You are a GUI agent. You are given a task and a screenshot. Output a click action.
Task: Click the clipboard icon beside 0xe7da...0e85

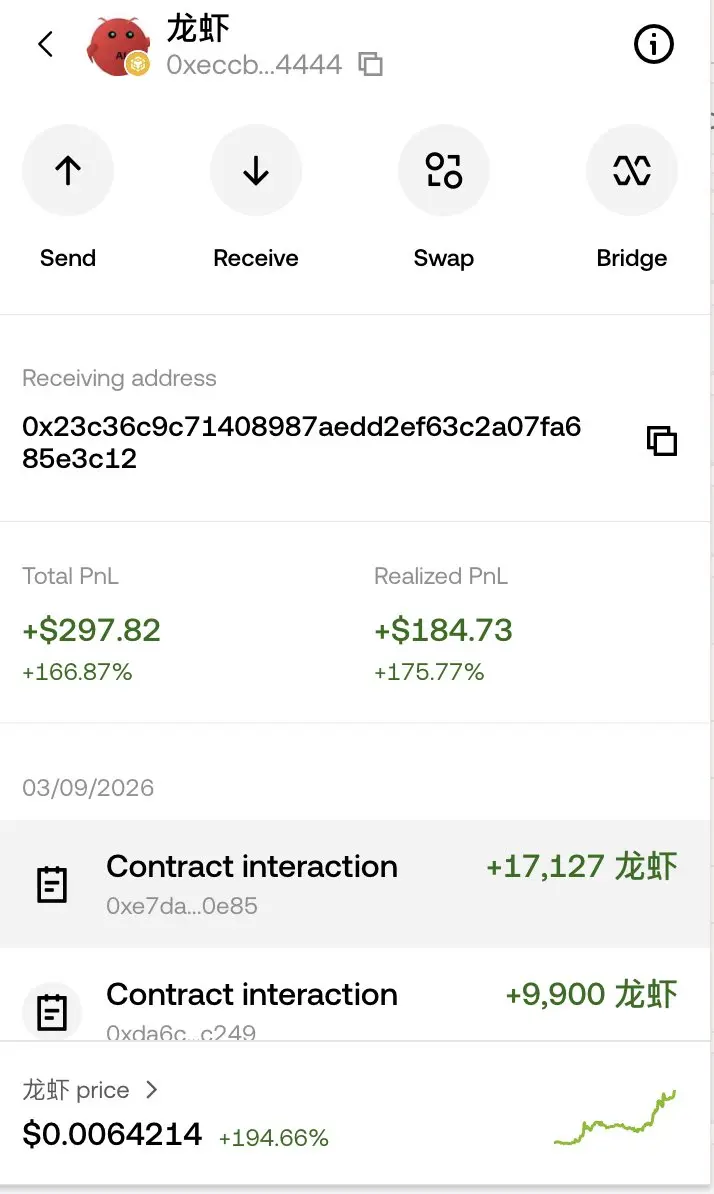52,884
